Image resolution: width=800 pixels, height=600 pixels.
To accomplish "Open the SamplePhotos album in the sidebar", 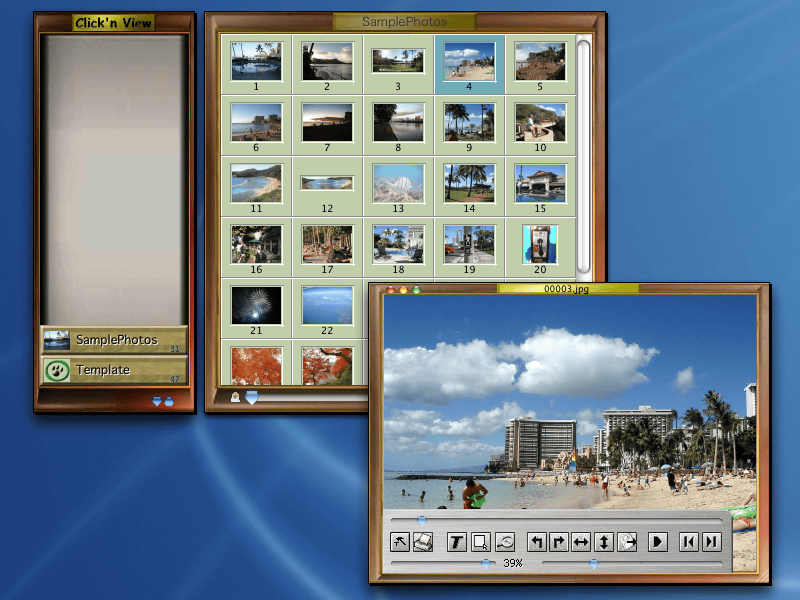I will [x=114, y=340].
